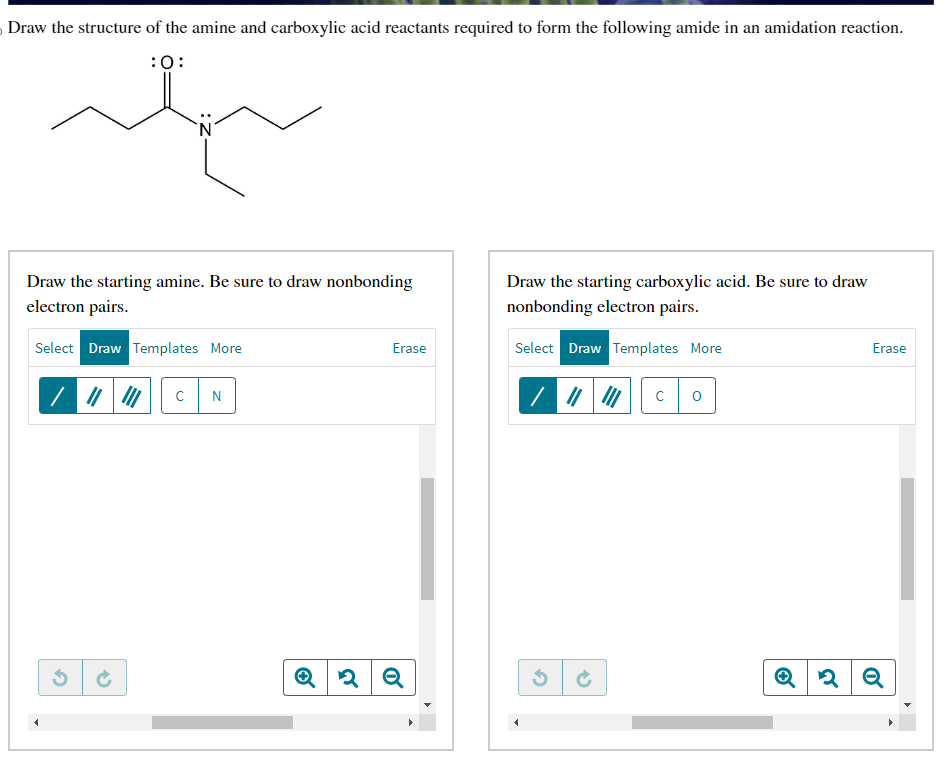Click the horizontal scrollbar arrow in amine panel

click(x=413, y=721)
